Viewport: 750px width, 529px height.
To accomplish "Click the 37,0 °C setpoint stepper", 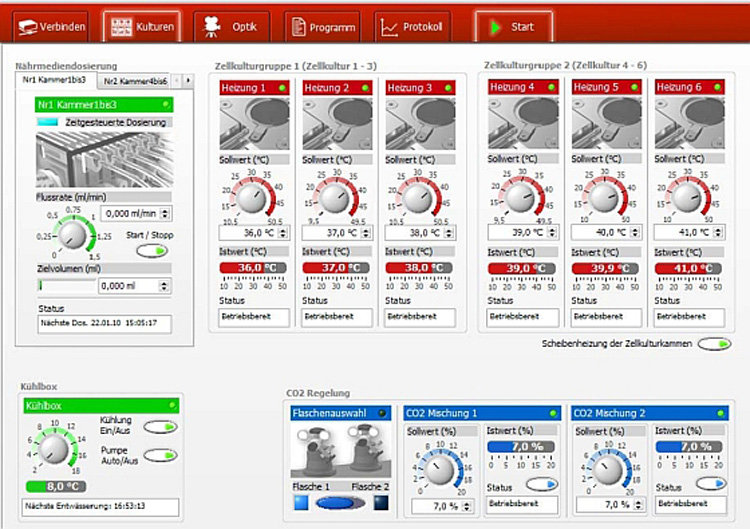I will tap(366, 233).
